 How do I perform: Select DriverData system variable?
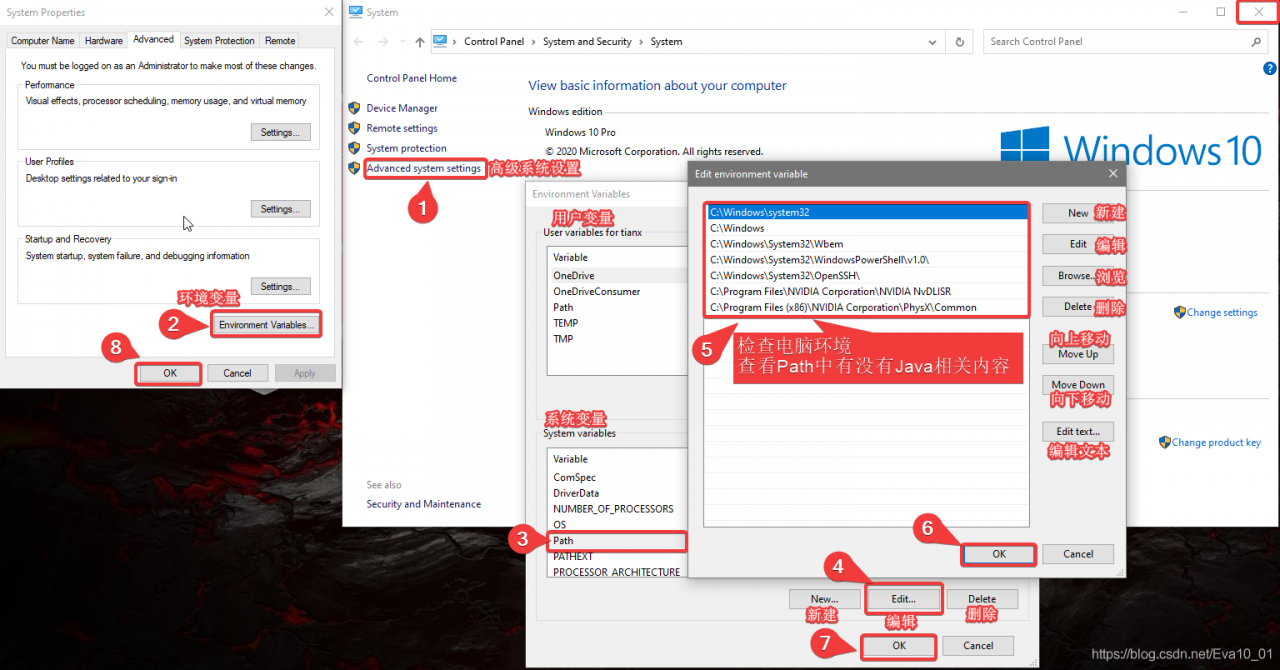coord(618,493)
